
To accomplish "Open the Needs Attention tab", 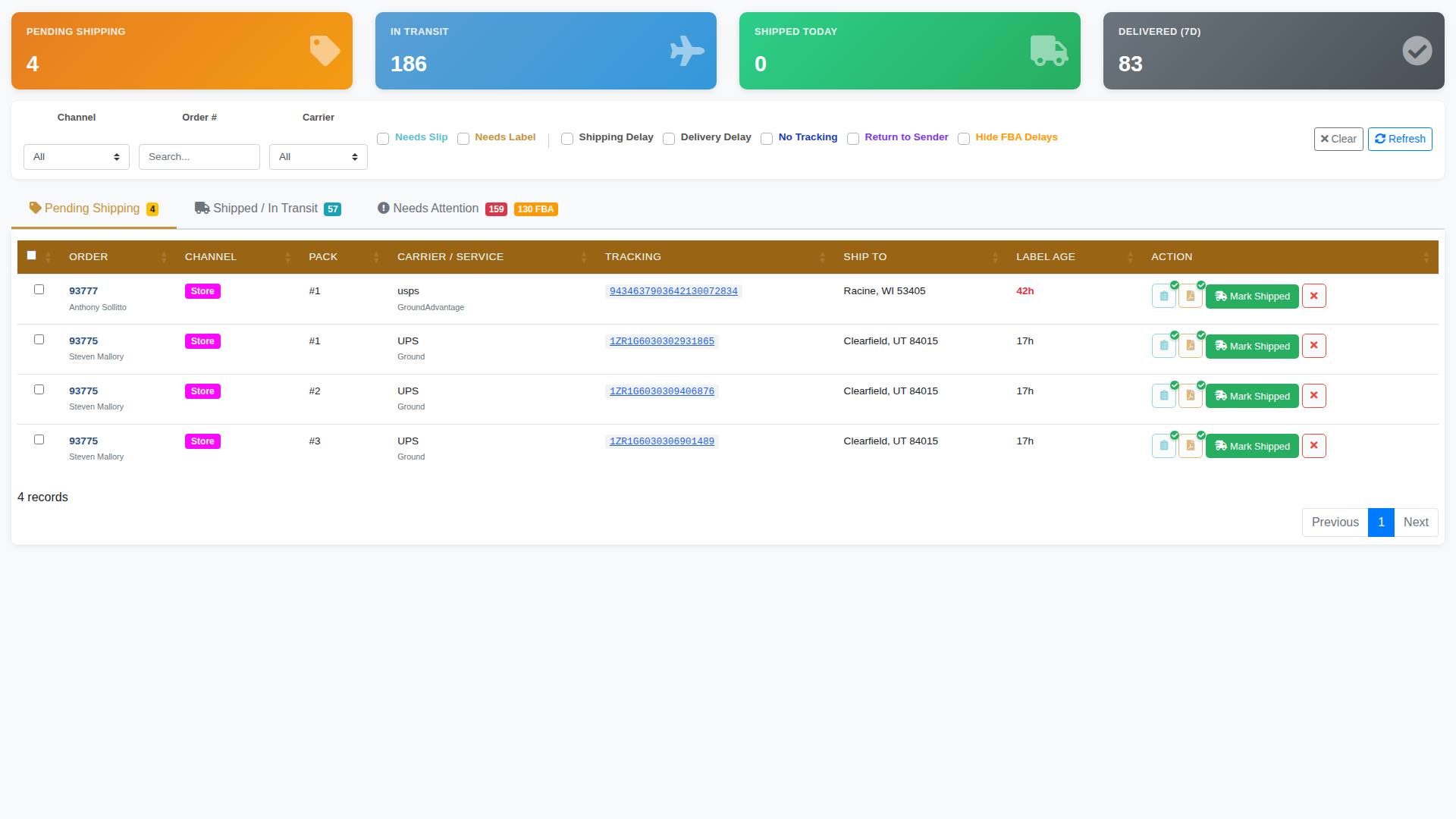I will tap(435, 208).
